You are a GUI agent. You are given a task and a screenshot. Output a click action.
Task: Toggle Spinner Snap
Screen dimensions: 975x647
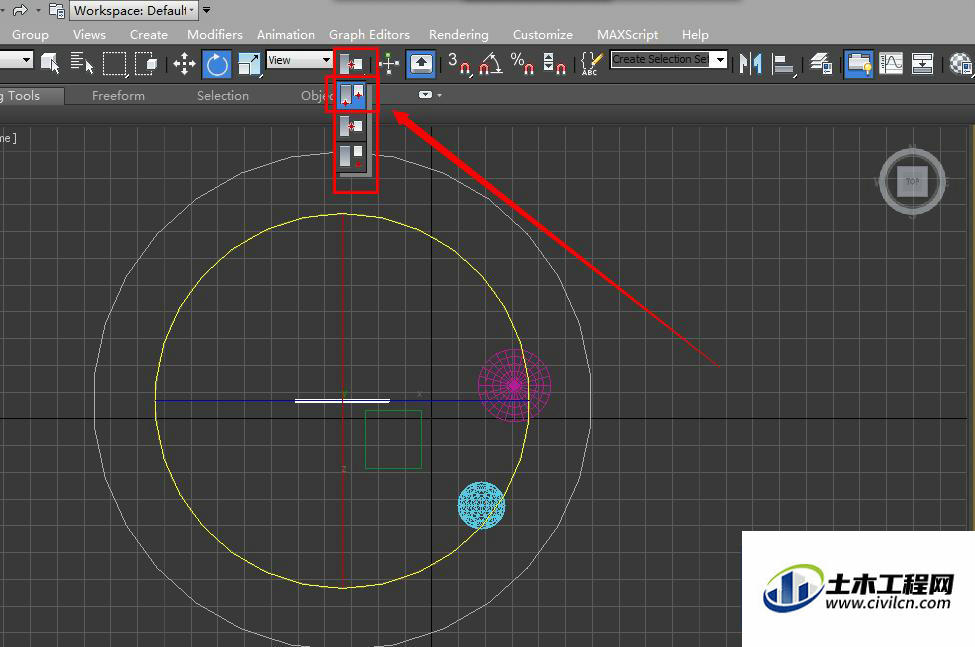pos(554,63)
